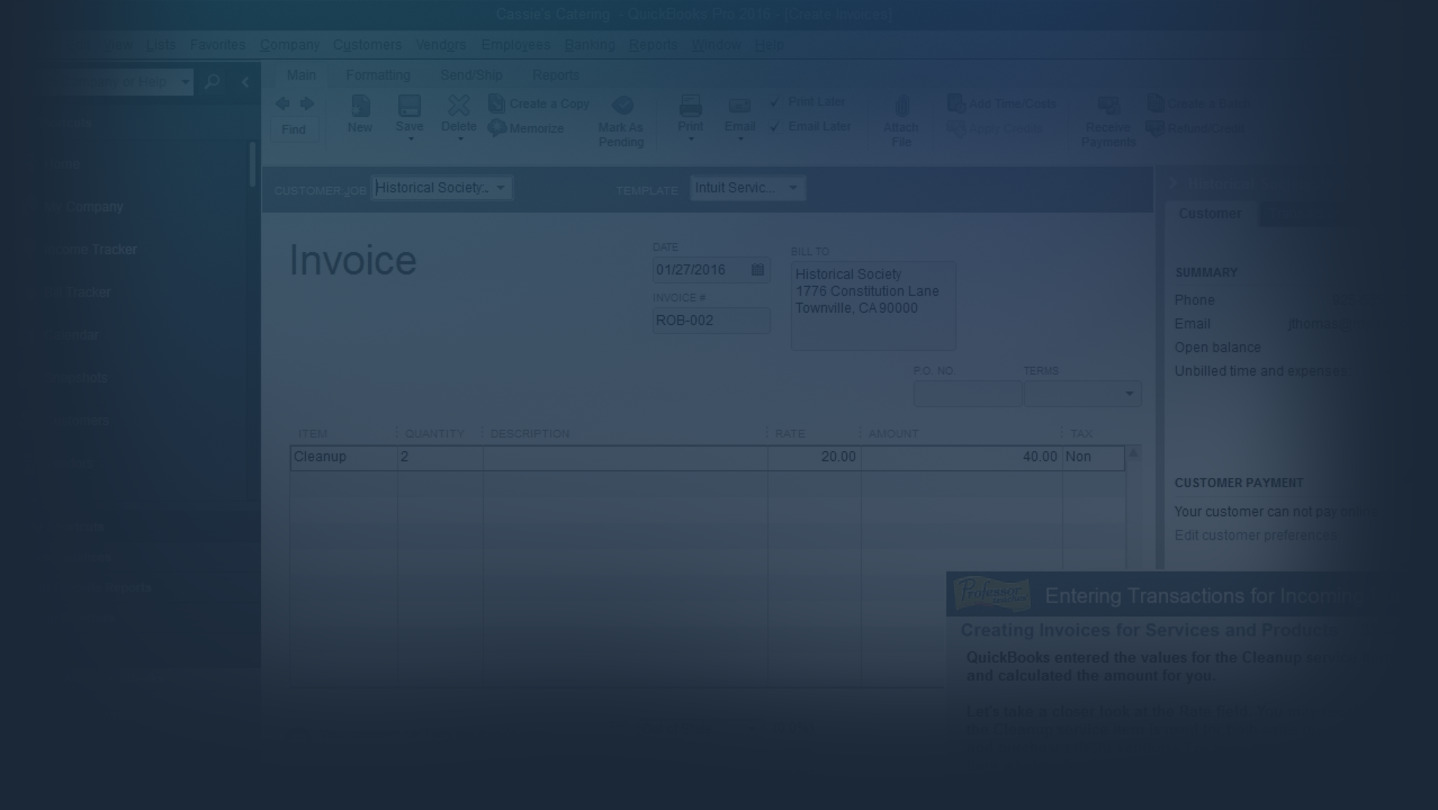
Task: Select the Customer tab in side panel
Action: pos(1210,214)
